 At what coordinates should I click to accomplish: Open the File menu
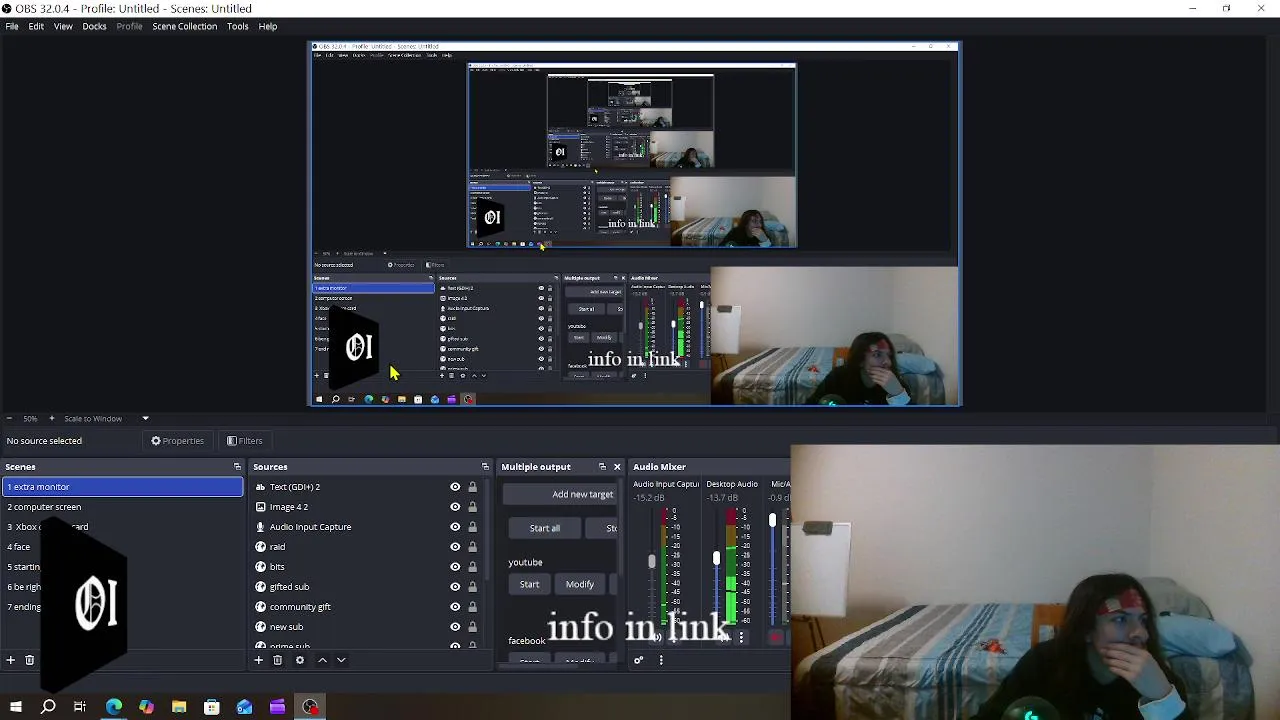pyautogui.click(x=12, y=26)
